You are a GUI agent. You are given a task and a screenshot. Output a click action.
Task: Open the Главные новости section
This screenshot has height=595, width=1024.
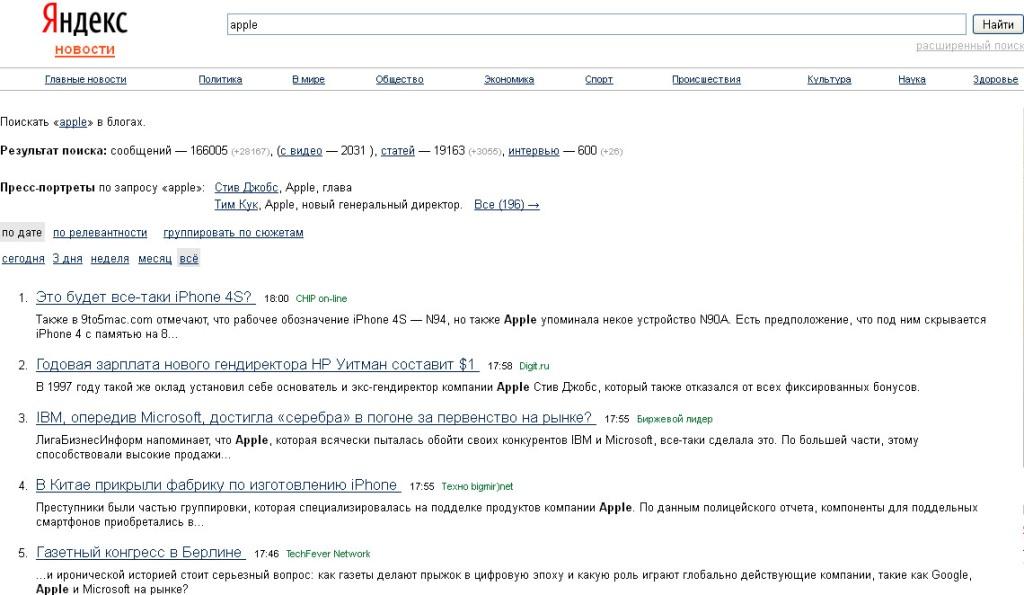(85, 80)
